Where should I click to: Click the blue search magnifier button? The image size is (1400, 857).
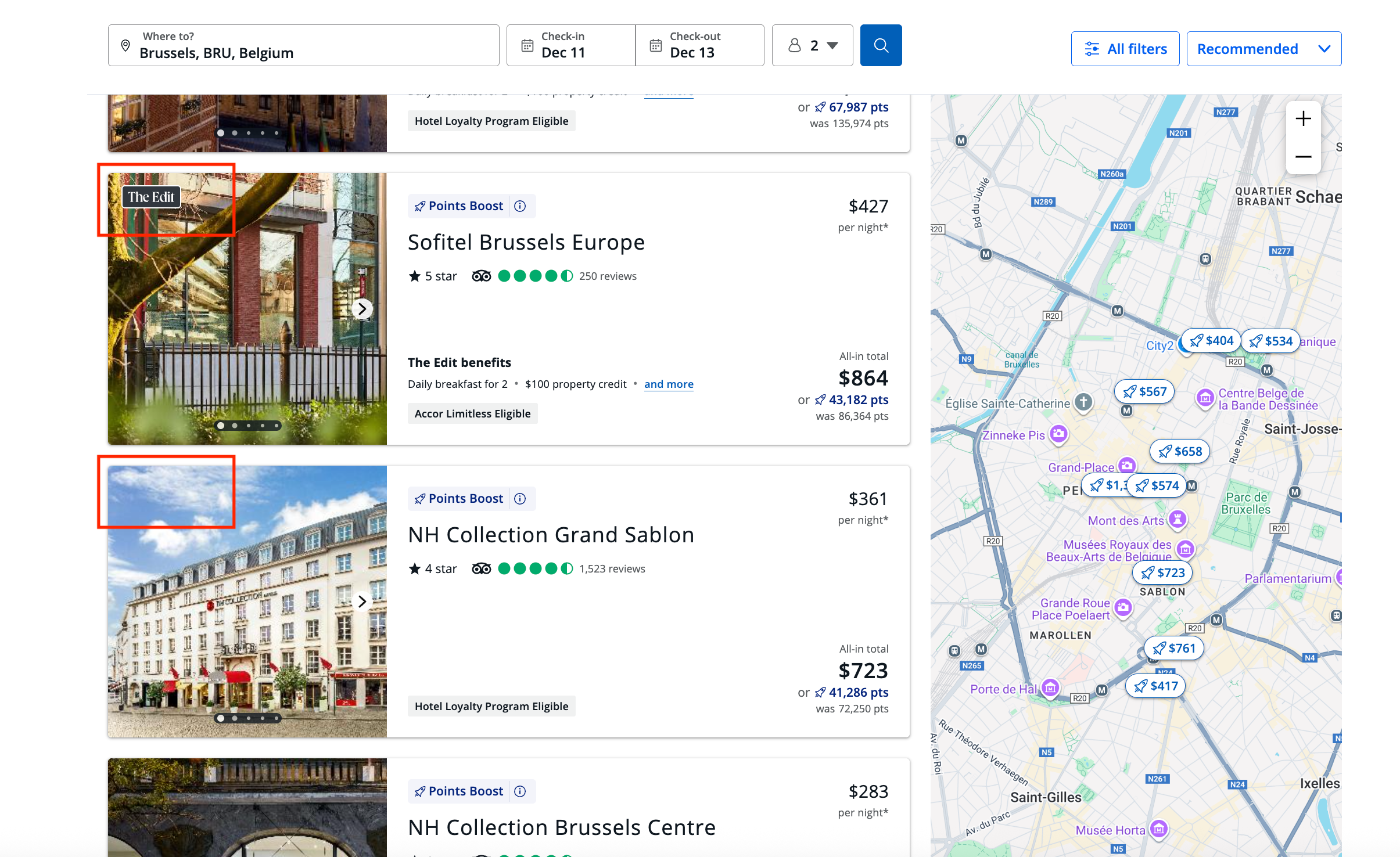tap(881, 45)
